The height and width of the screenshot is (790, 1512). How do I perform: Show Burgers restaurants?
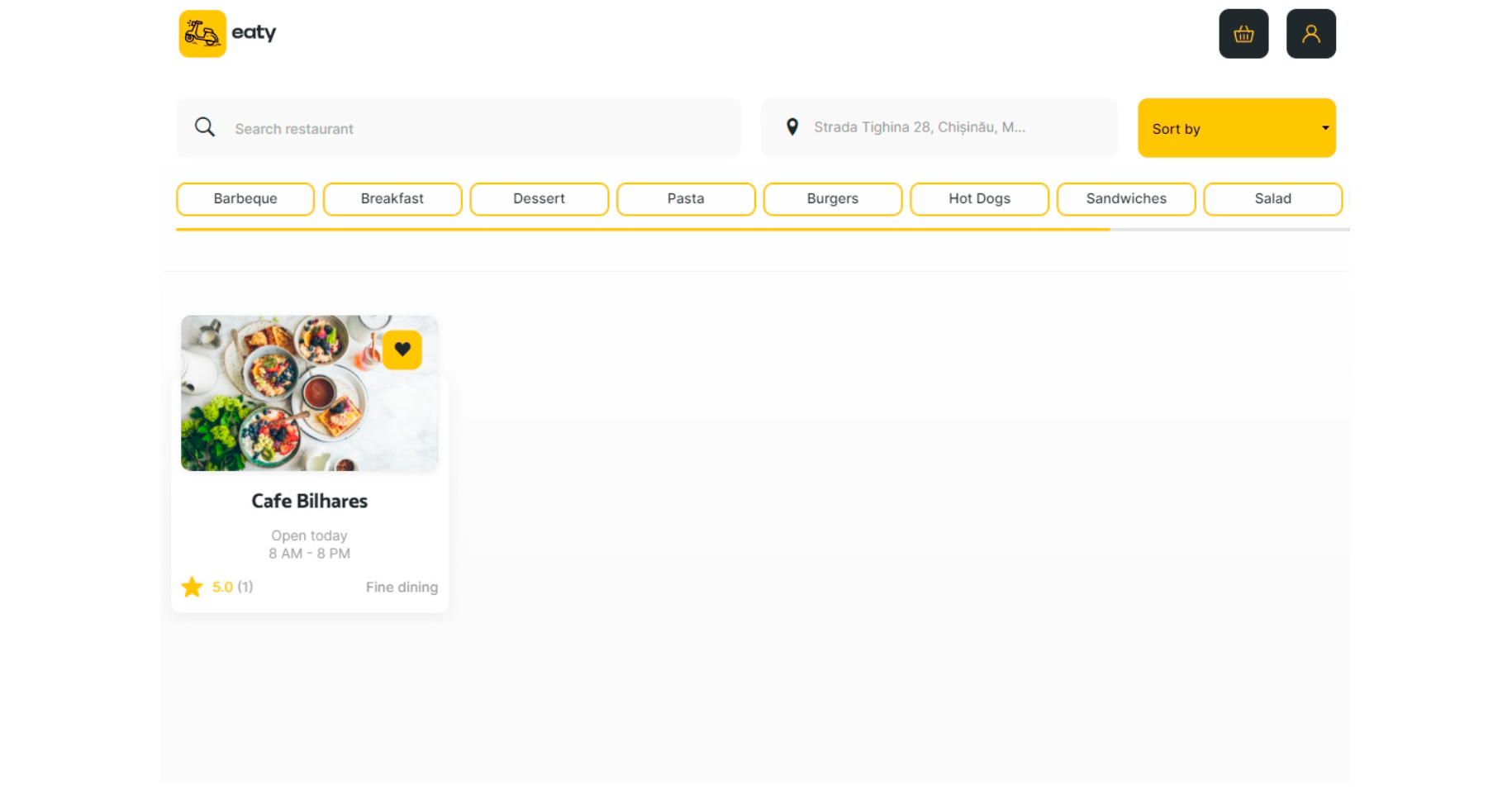click(x=833, y=199)
